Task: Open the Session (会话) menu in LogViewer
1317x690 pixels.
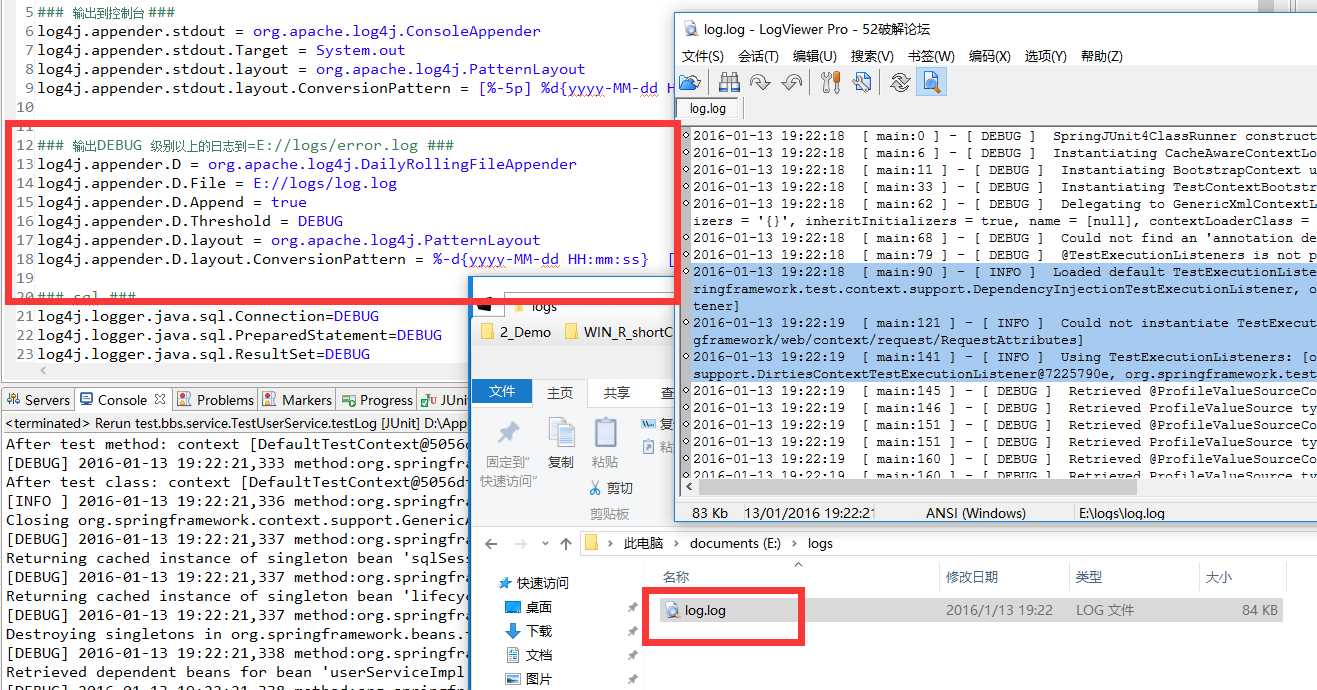Action: click(758, 56)
